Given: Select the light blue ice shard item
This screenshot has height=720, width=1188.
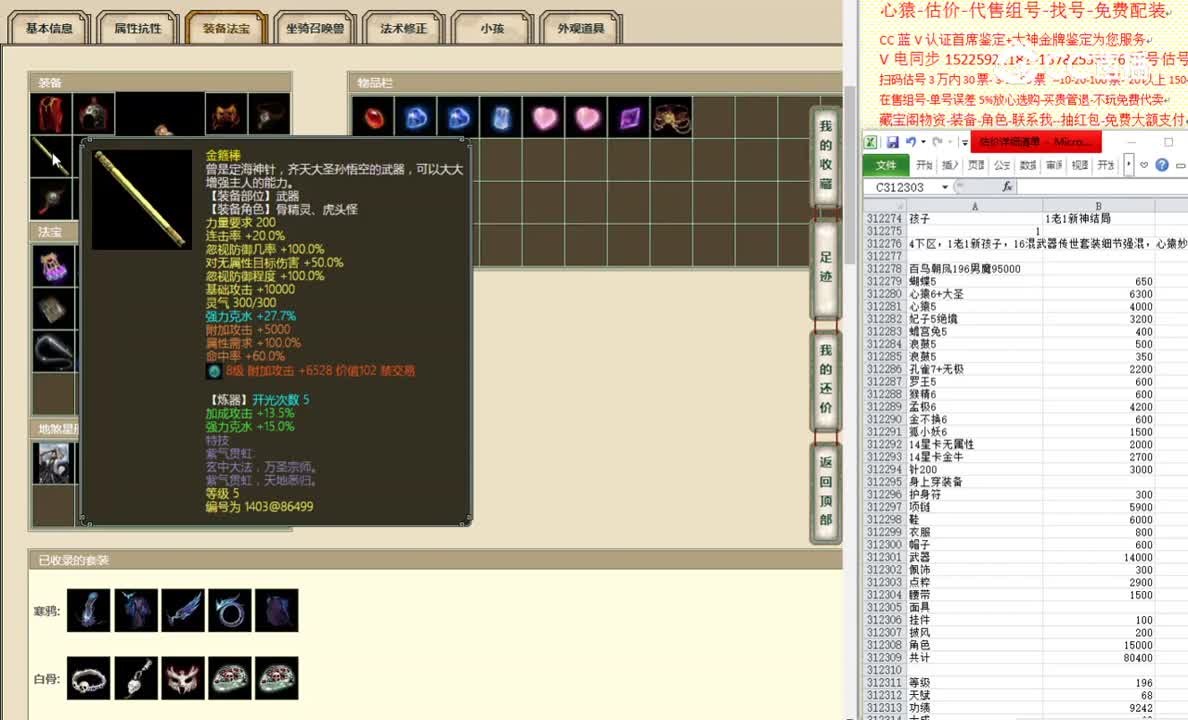Looking at the screenshot, I should tap(500, 117).
